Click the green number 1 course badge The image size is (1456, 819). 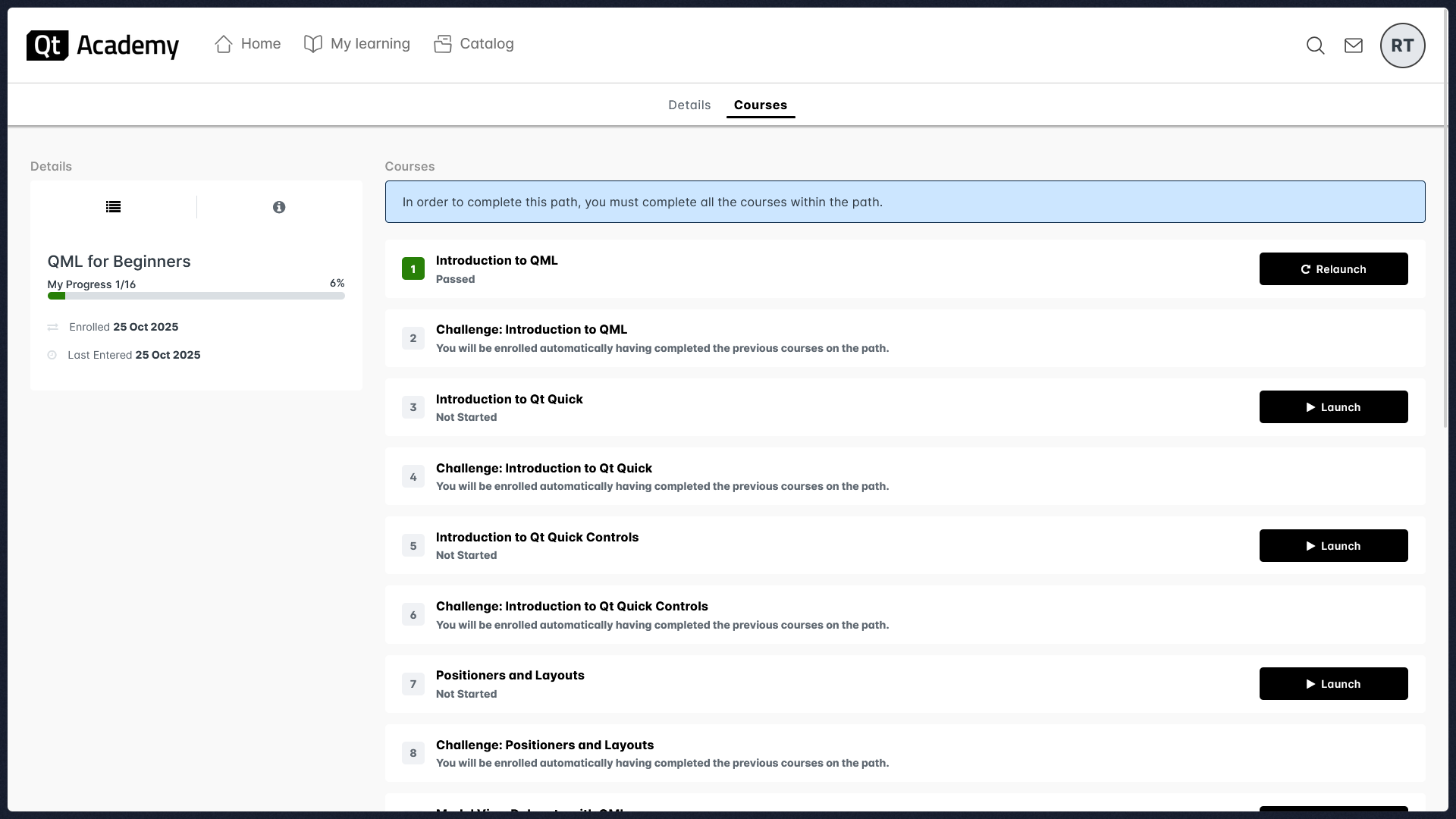click(x=413, y=268)
